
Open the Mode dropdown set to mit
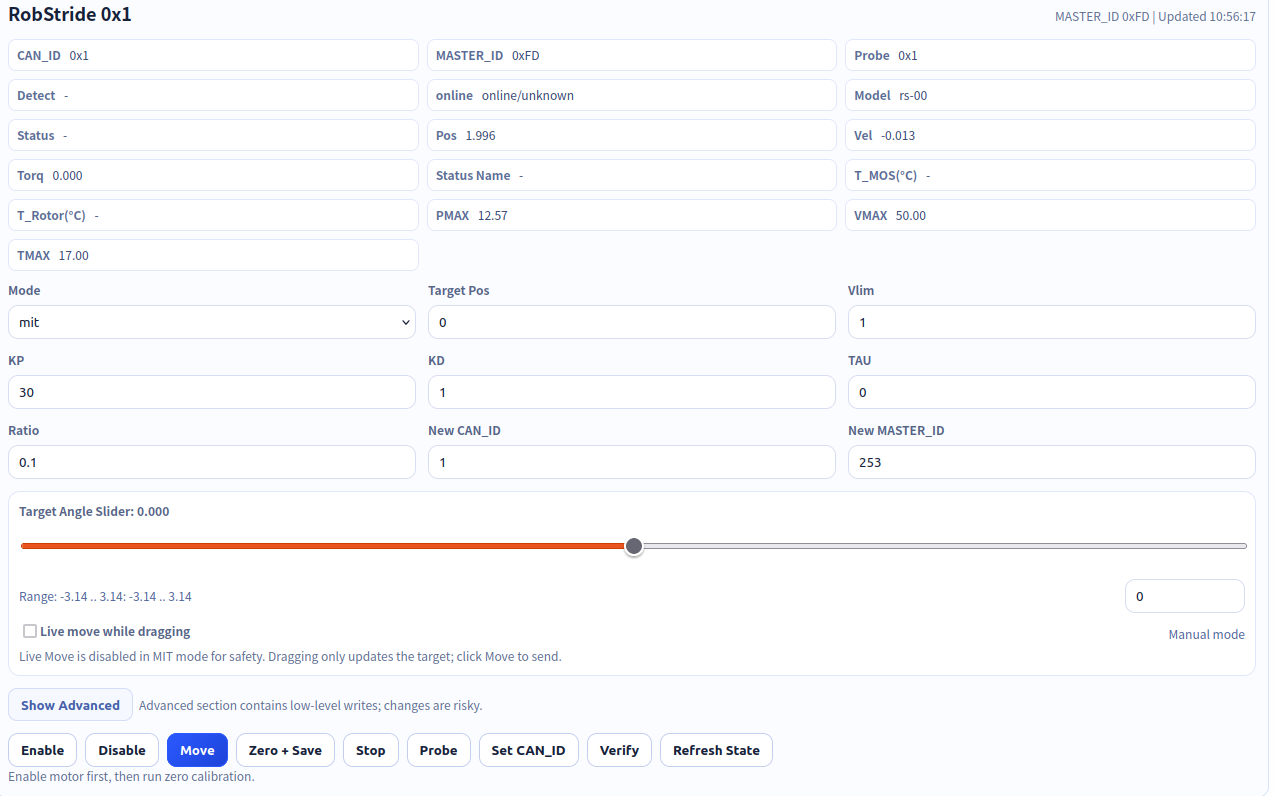pyautogui.click(x=212, y=322)
